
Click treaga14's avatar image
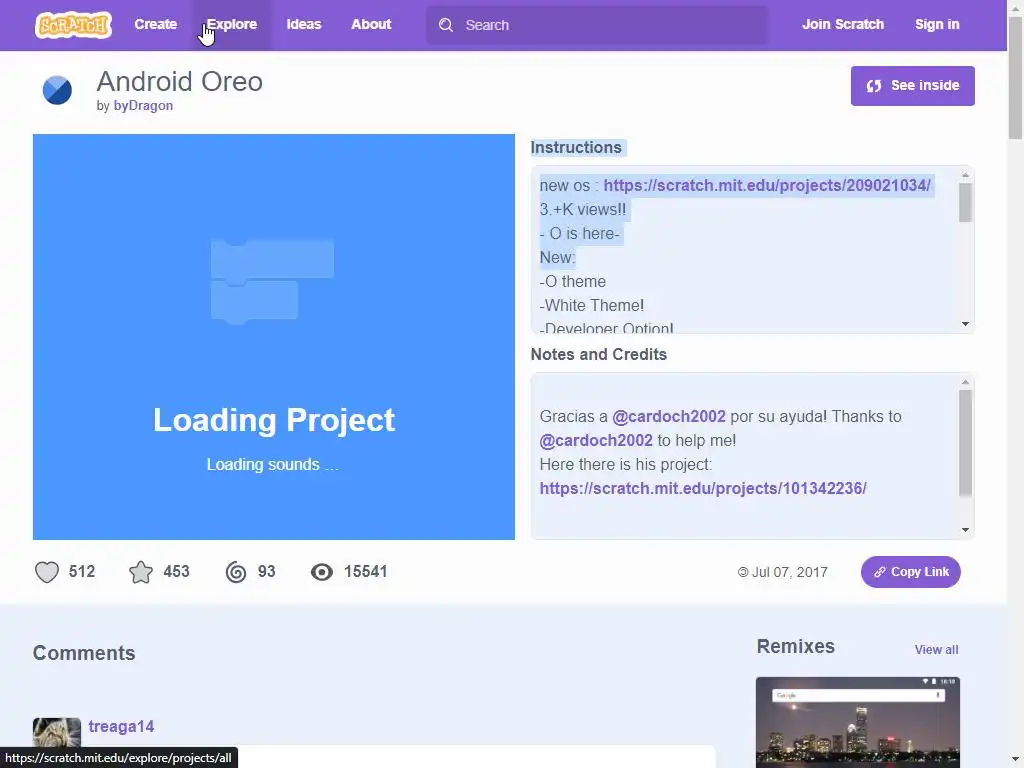pyautogui.click(x=57, y=735)
